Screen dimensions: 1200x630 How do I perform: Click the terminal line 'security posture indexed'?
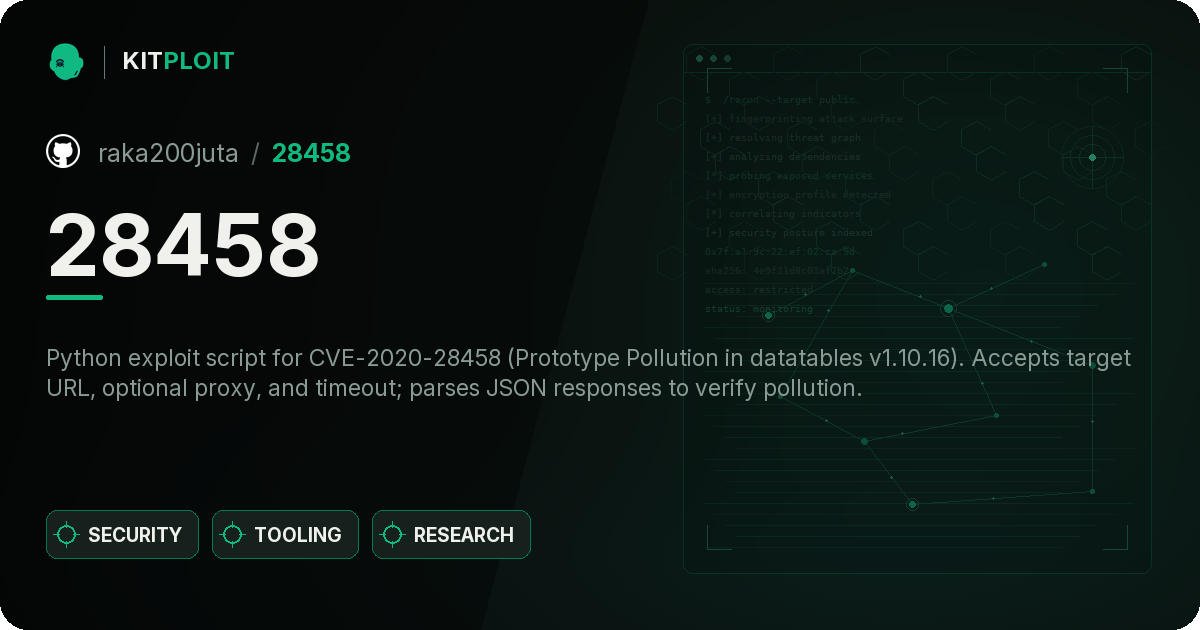(x=789, y=233)
